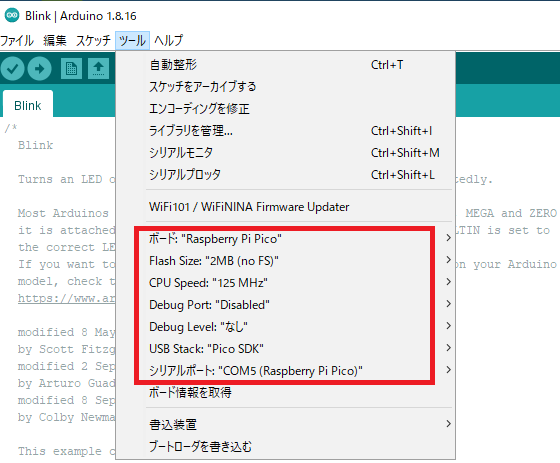Open the ファイル menu

point(17,40)
